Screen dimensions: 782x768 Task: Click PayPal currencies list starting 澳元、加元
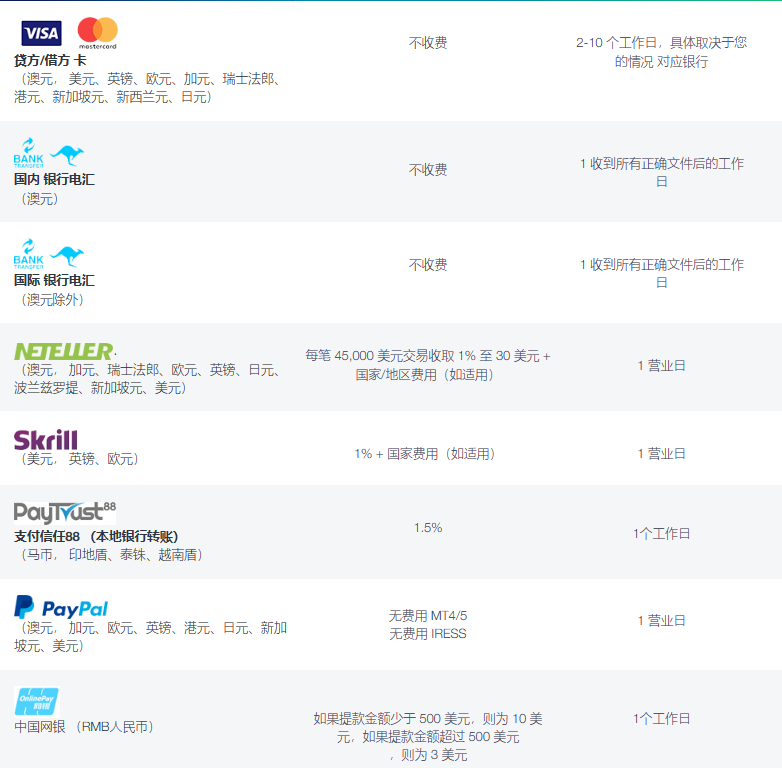pos(150,637)
